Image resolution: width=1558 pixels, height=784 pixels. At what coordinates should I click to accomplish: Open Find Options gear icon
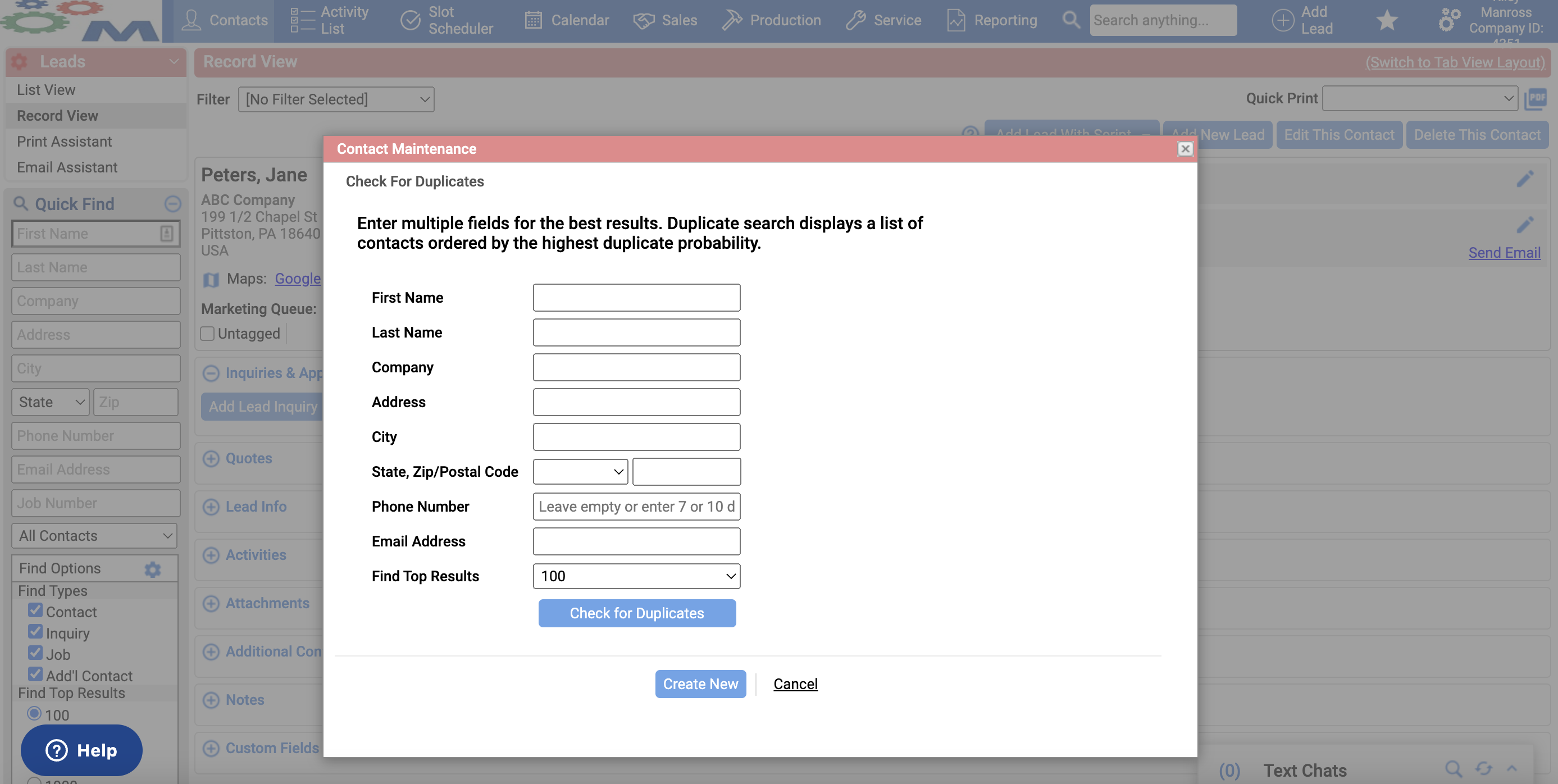point(152,569)
